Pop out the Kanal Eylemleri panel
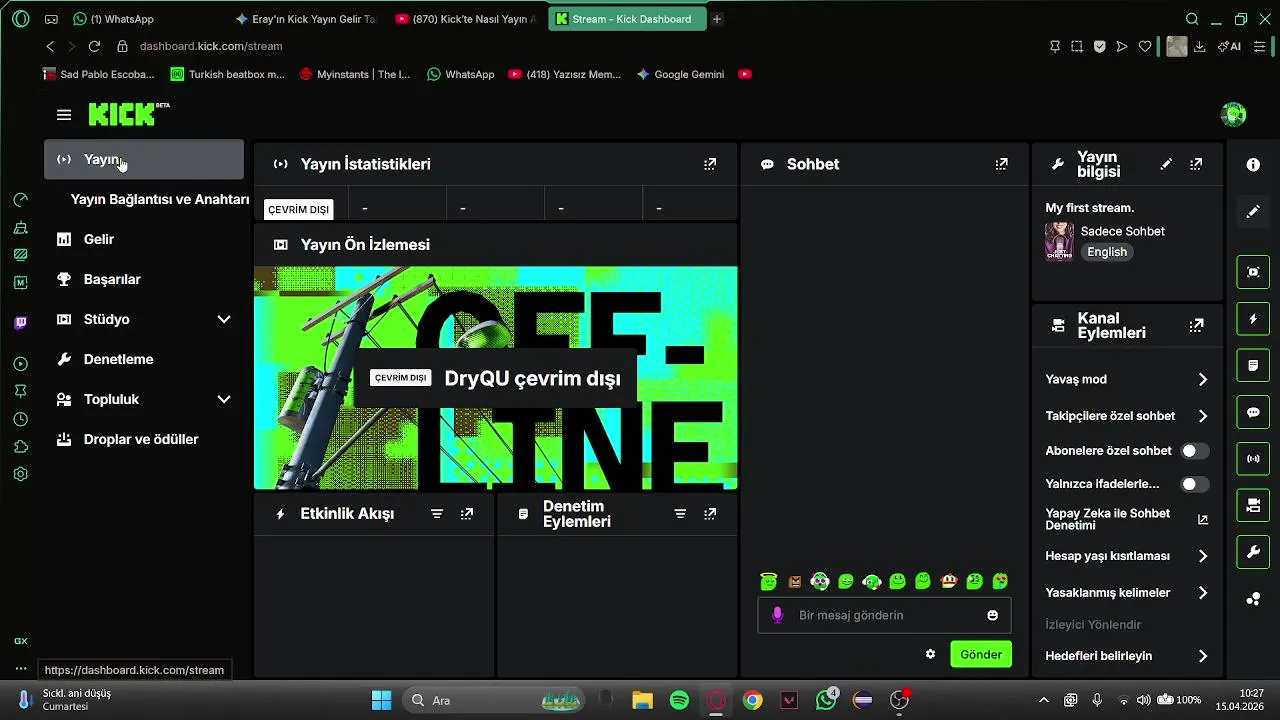The image size is (1280, 720). click(x=1196, y=325)
